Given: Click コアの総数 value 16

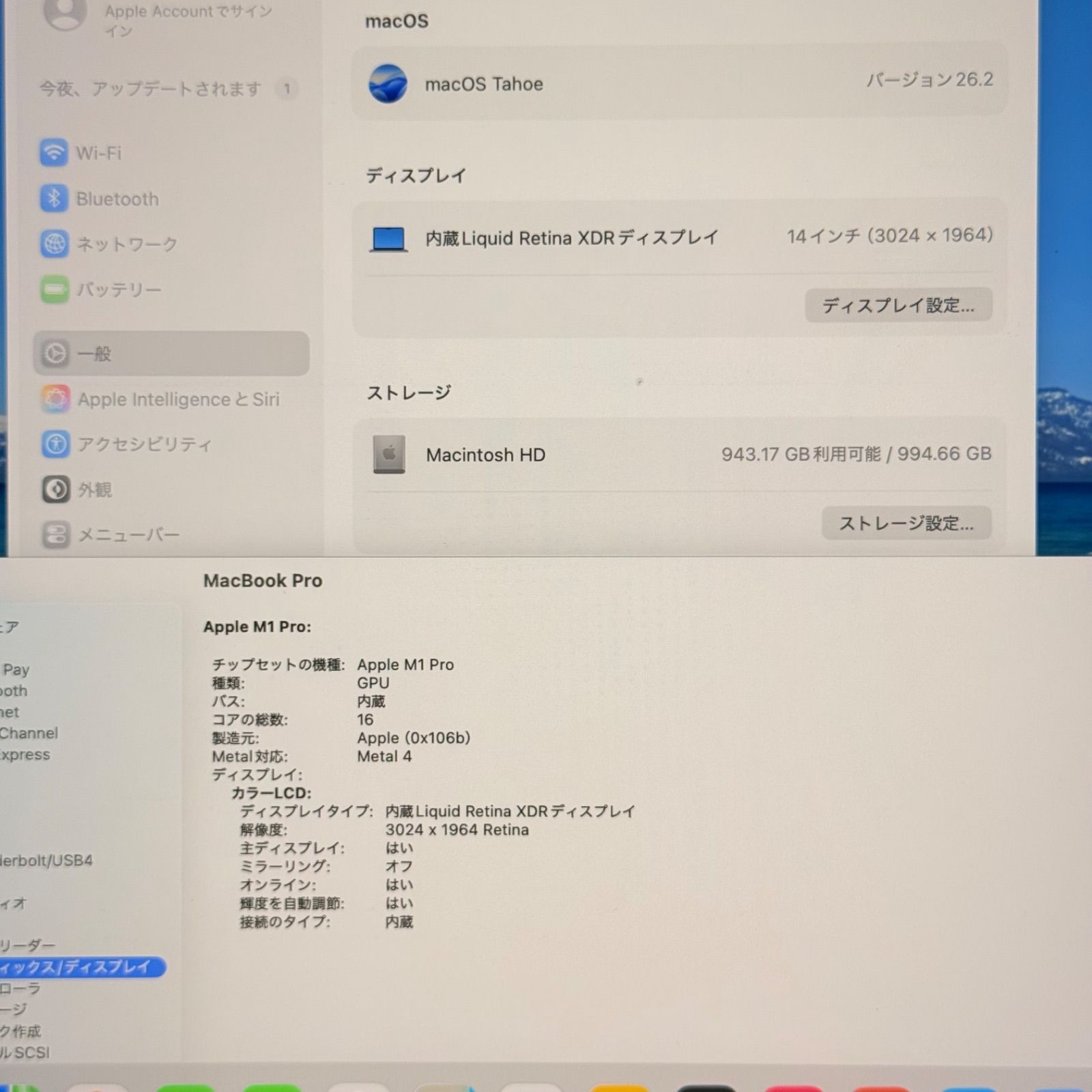Looking at the screenshot, I should 365,719.
